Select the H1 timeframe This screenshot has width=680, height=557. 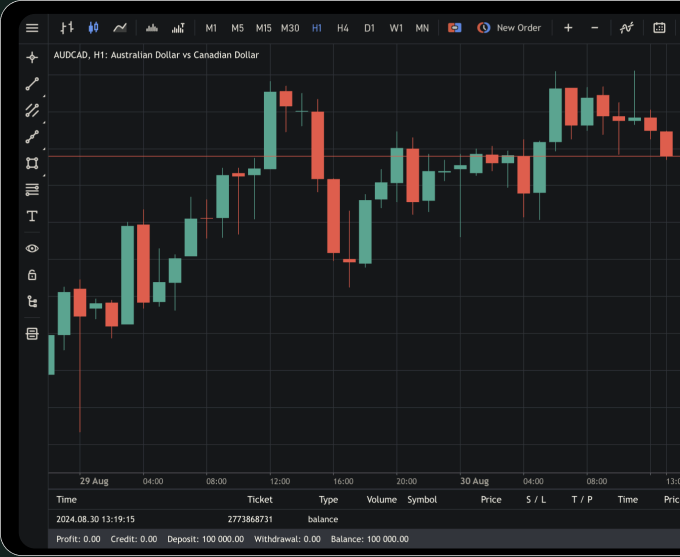pyautogui.click(x=317, y=28)
